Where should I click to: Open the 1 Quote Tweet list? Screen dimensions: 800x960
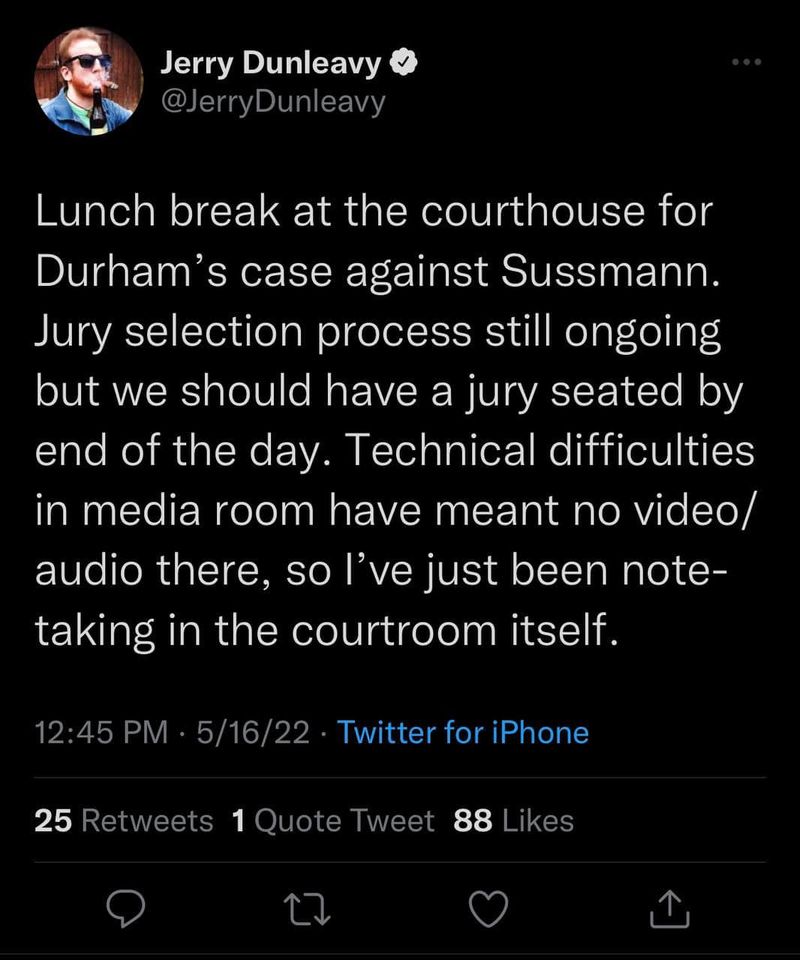(x=333, y=821)
